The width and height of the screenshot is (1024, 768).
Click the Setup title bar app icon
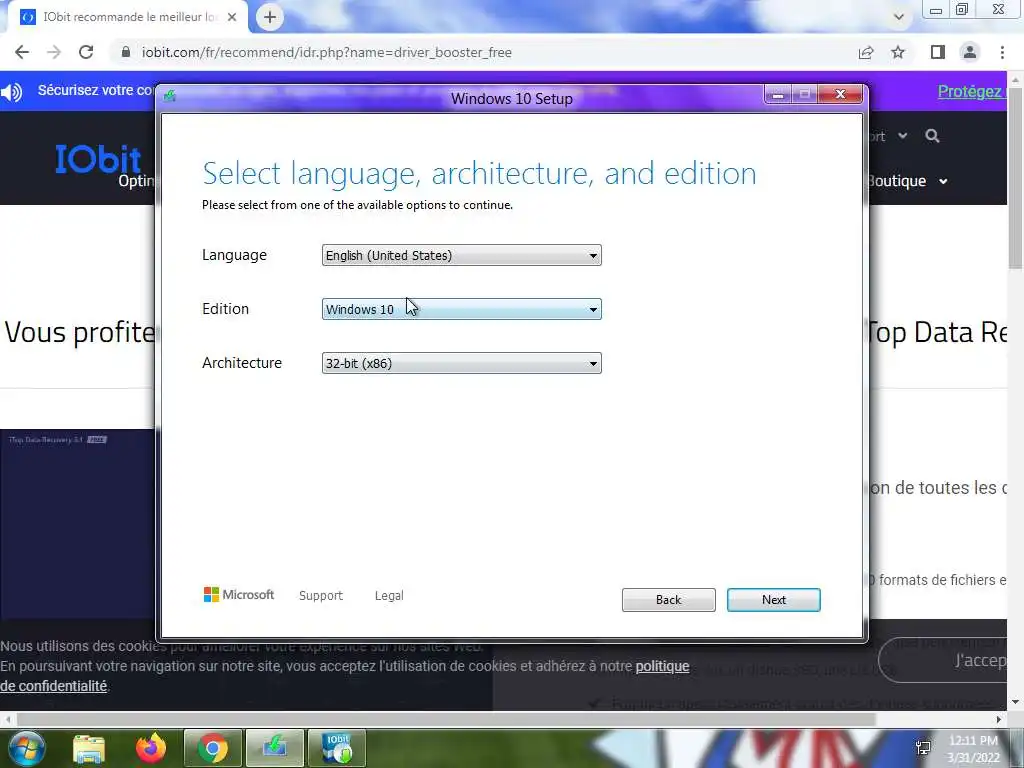point(170,97)
